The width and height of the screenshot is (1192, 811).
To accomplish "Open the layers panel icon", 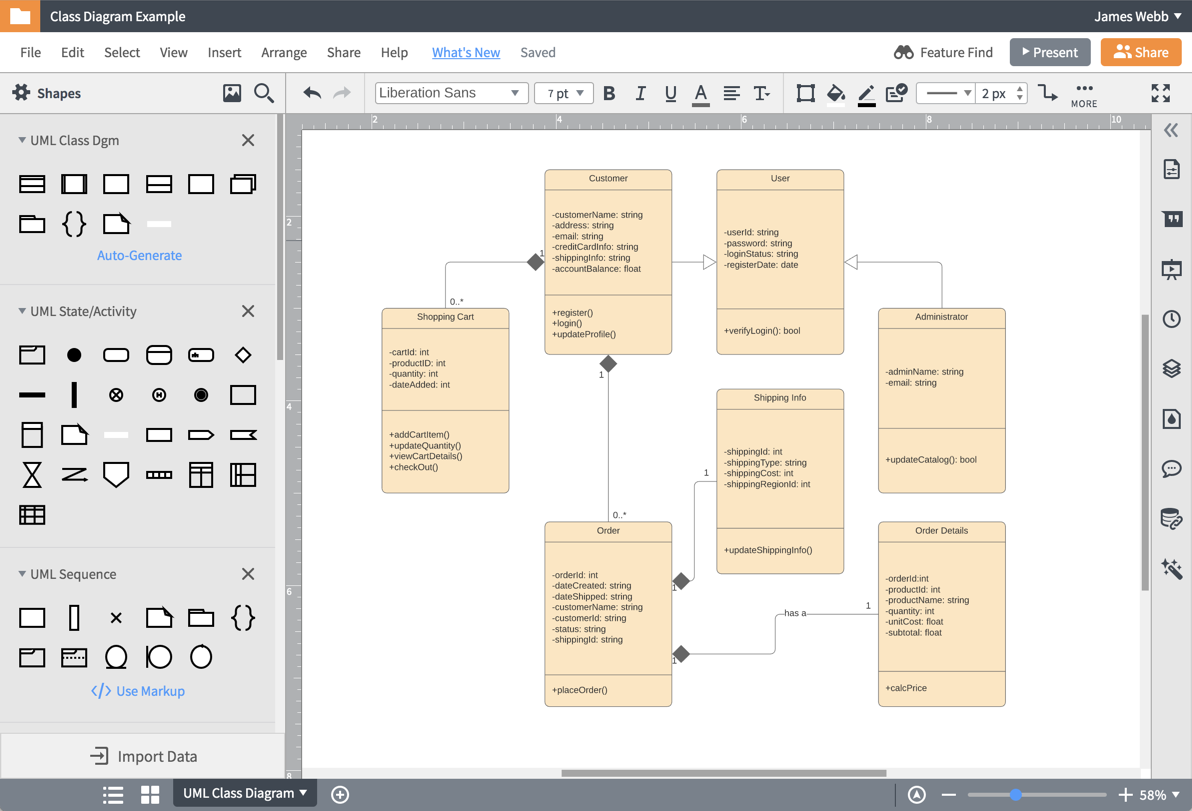I will pyautogui.click(x=1171, y=368).
